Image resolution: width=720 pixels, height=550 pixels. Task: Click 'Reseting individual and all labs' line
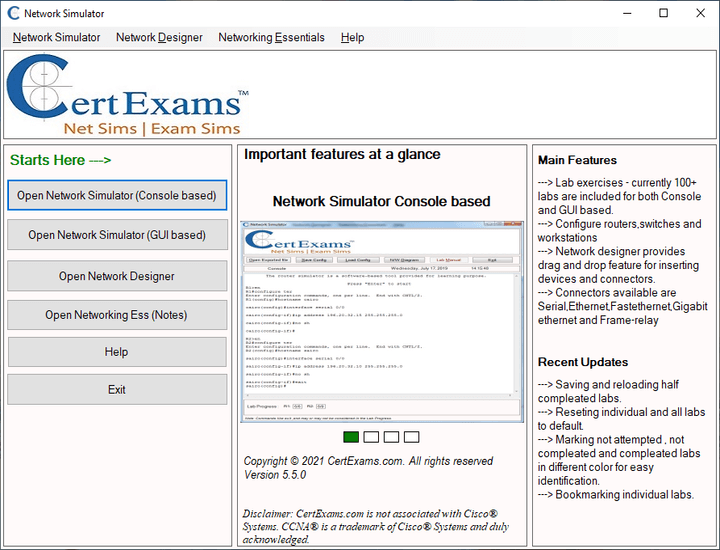point(621,412)
